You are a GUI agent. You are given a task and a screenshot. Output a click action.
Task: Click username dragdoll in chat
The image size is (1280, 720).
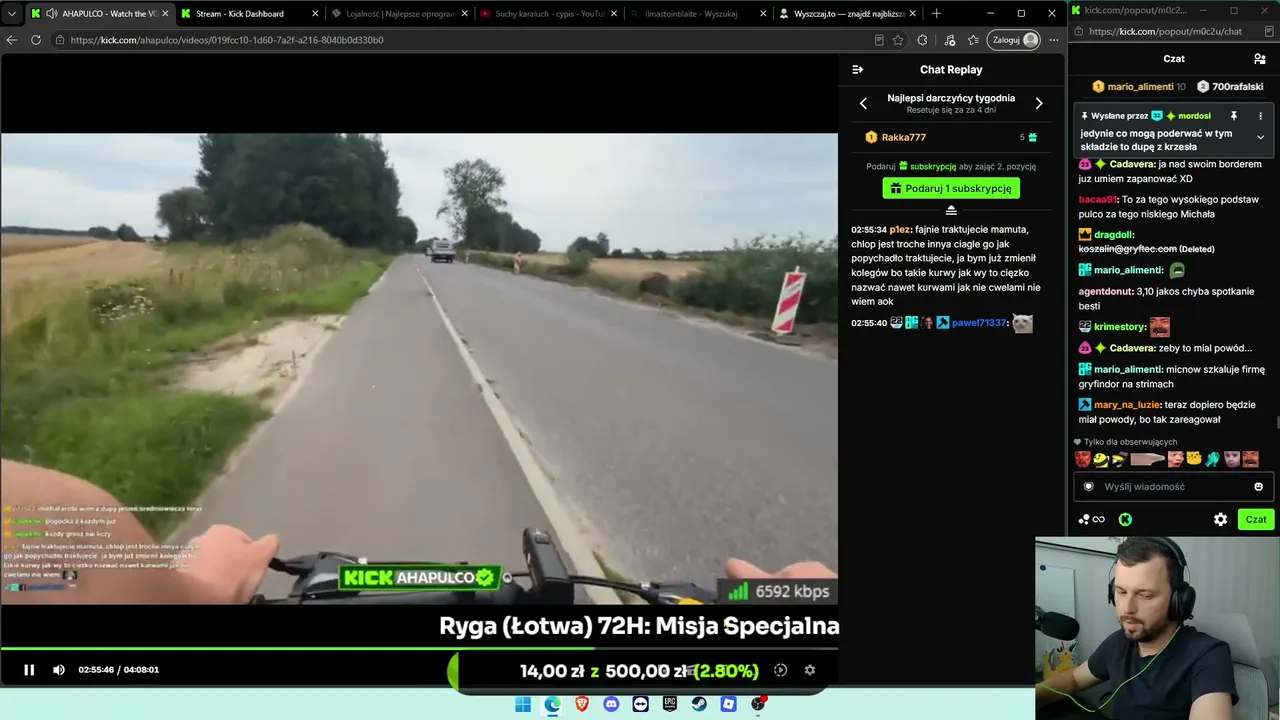pyautogui.click(x=1113, y=235)
